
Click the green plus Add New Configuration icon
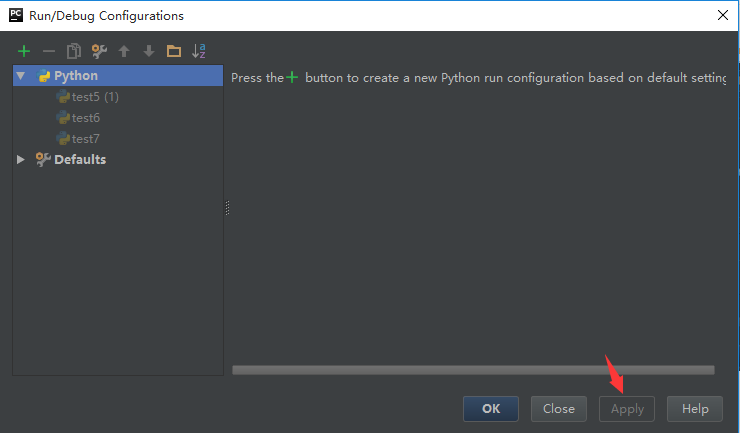click(24, 51)
